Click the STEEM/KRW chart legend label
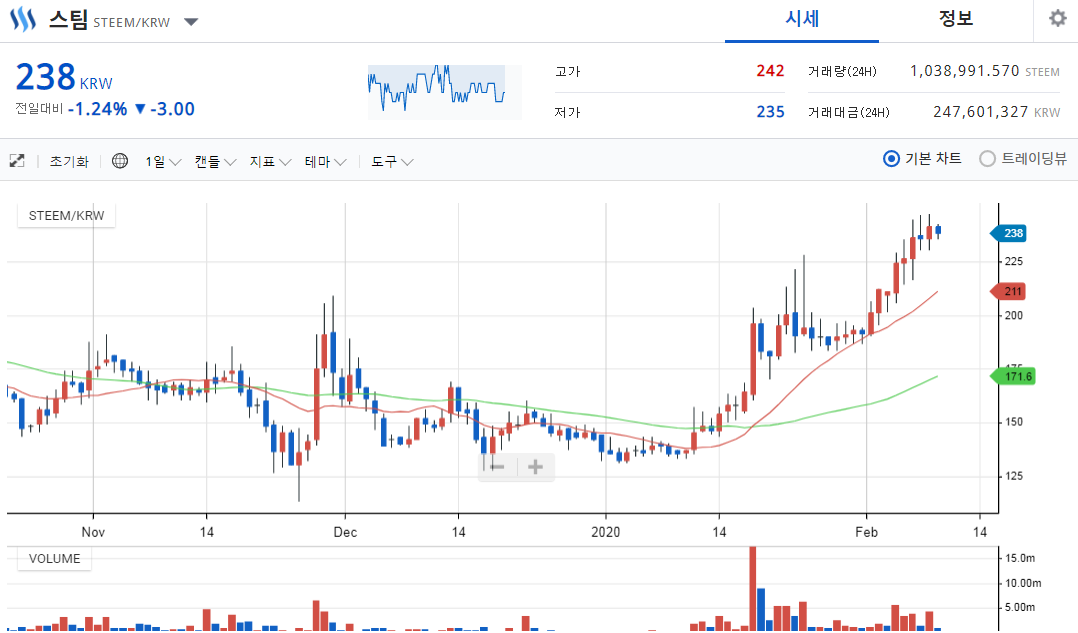Viewport: 1078px width, 633px height. (66, 216)
